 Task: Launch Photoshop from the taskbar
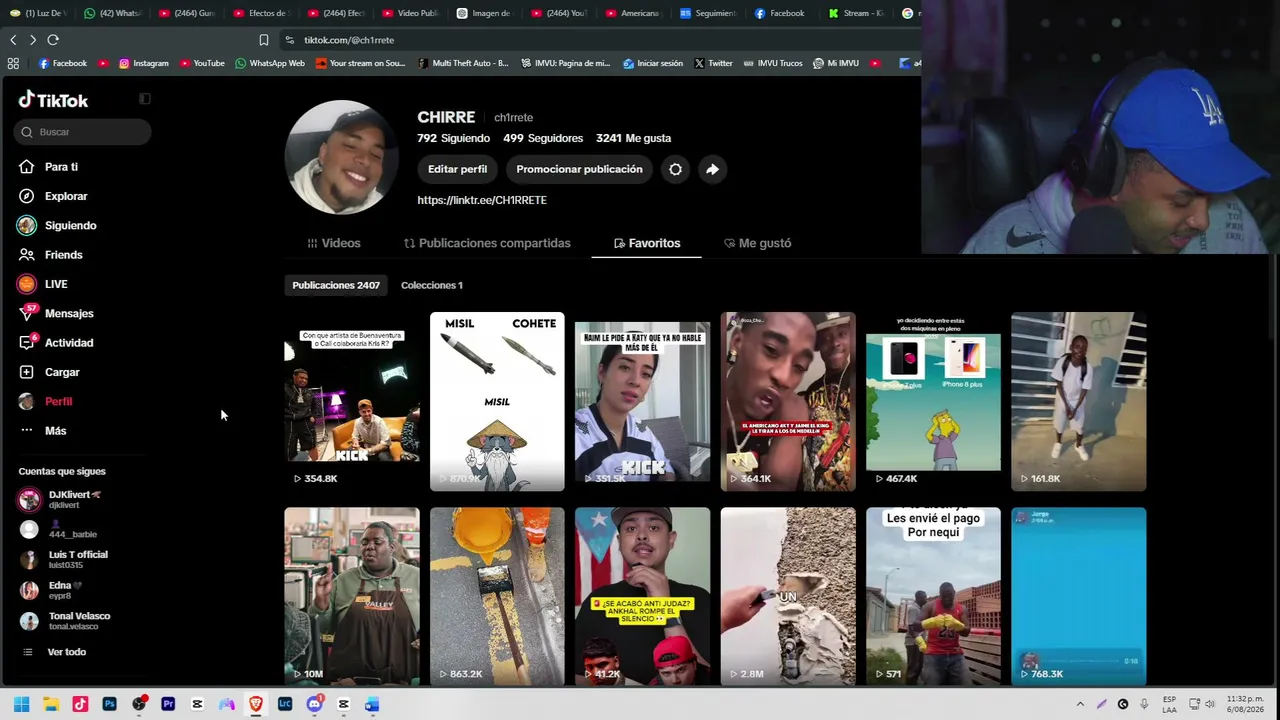click(109, 704)
